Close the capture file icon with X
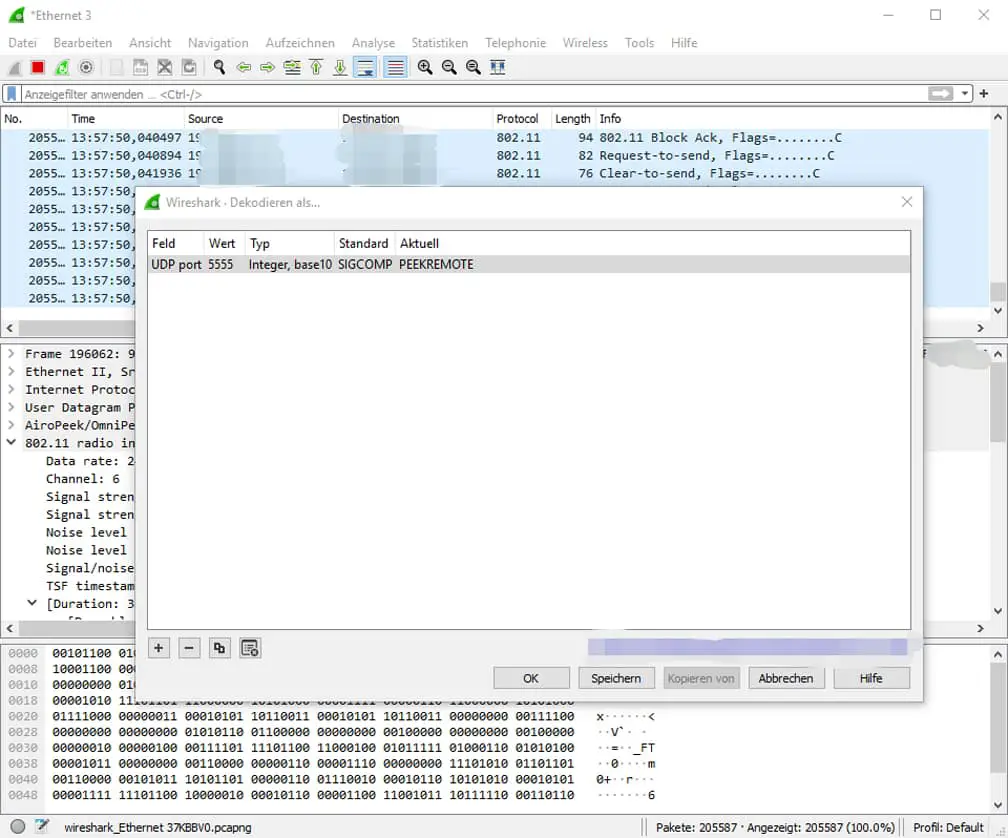 [165, 67]
